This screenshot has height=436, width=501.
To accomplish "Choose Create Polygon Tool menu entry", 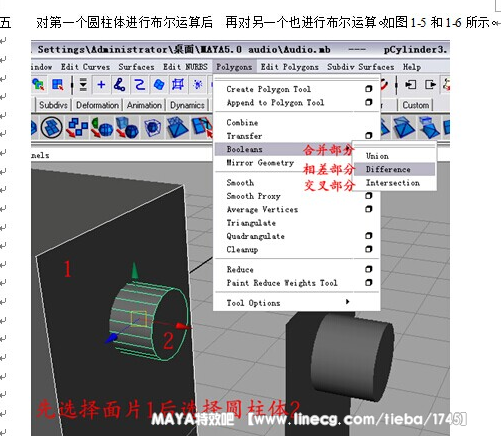I will [x=269, y=89].
